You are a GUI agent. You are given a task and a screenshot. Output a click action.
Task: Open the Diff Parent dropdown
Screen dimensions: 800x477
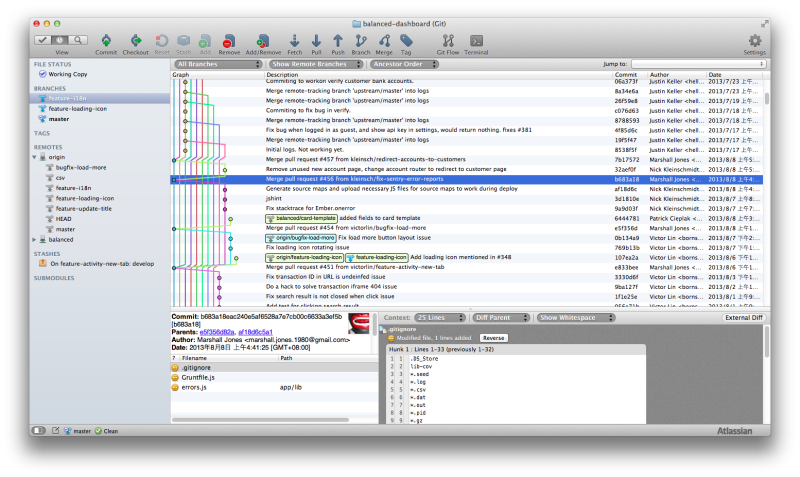pyautogui.click(x=501, y=317)
